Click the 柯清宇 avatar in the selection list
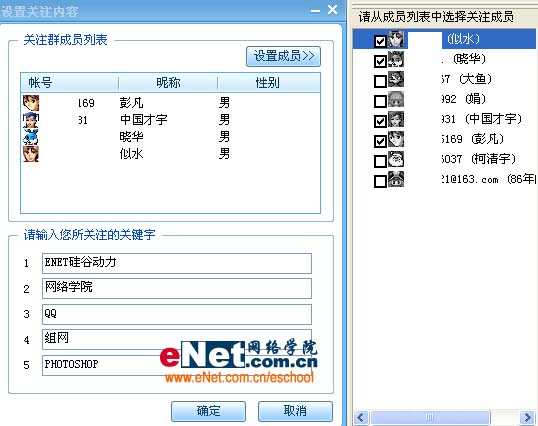The image size is (538, 426). click(x=396, y=159)
